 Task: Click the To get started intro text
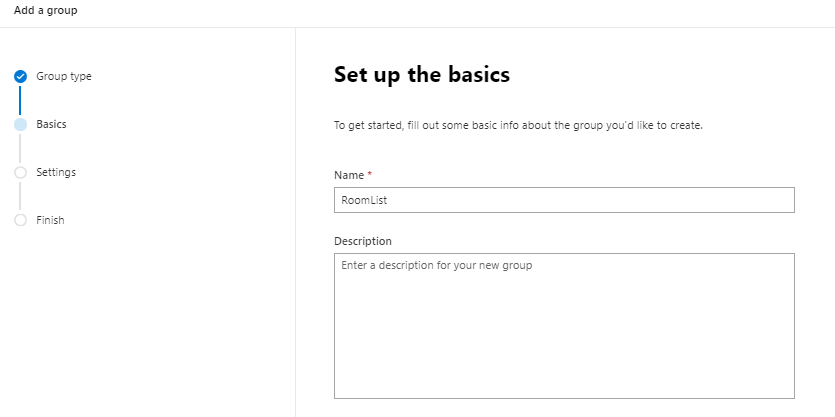518,126
